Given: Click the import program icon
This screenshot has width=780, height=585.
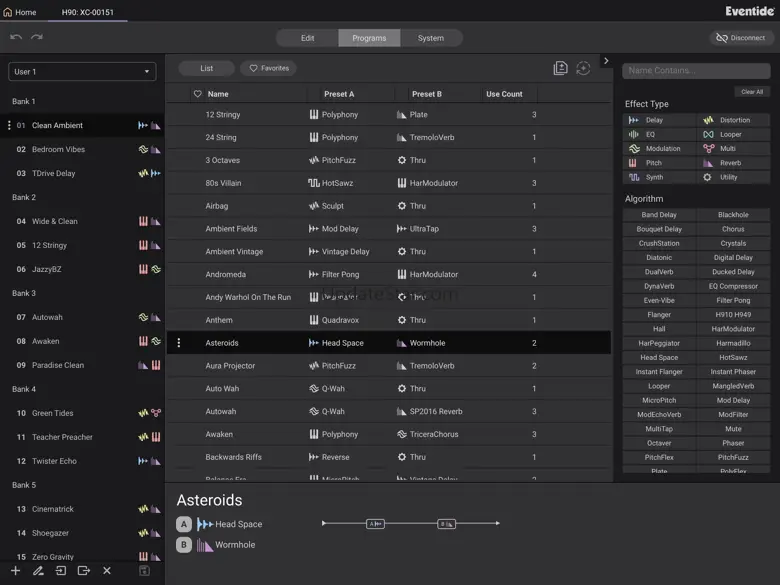Looking at the screenshot, I should [61, 571].
